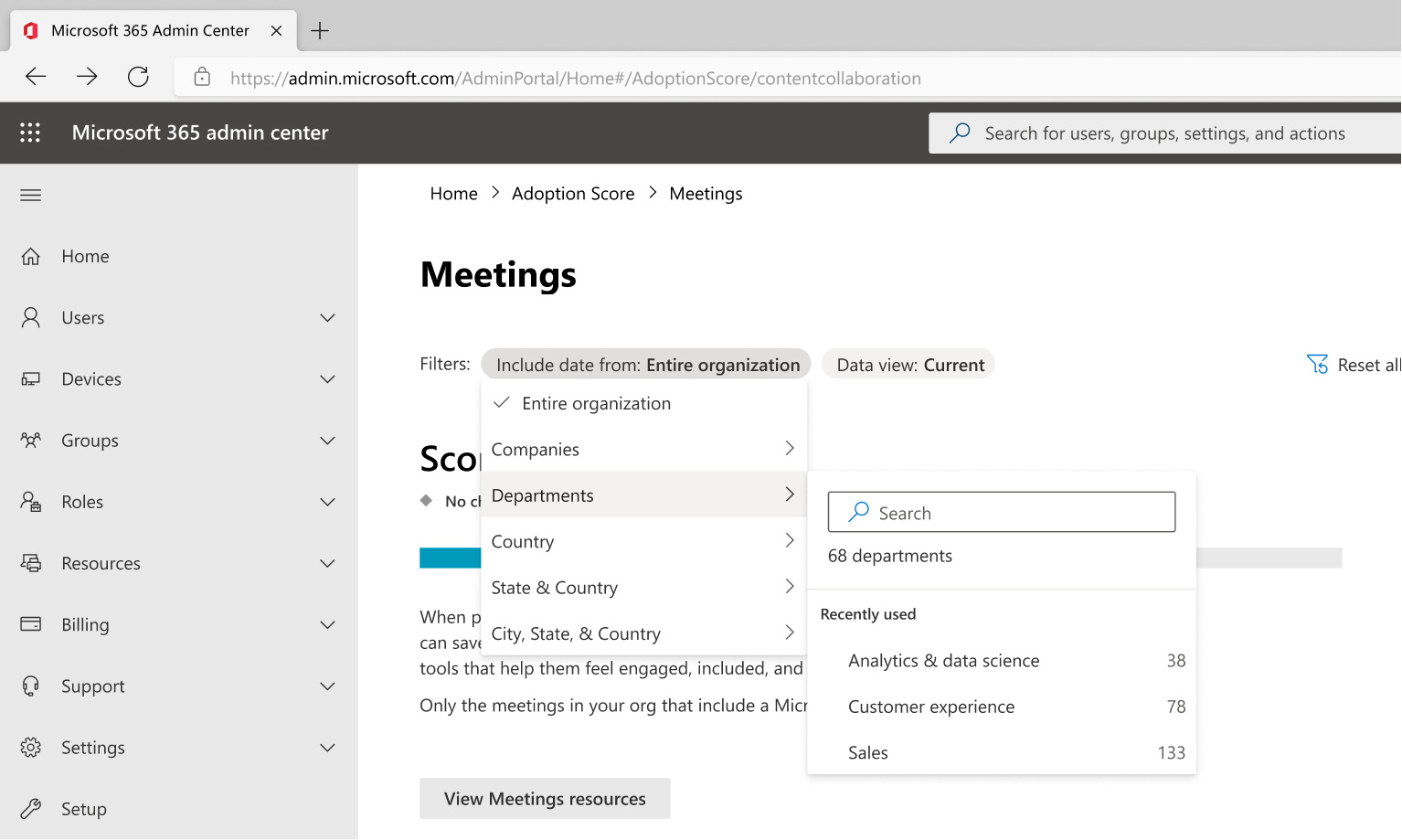Screen dimensions: 1402x840
Task: Choose Analytics & data science department
Action: [x=1002, y=660]
